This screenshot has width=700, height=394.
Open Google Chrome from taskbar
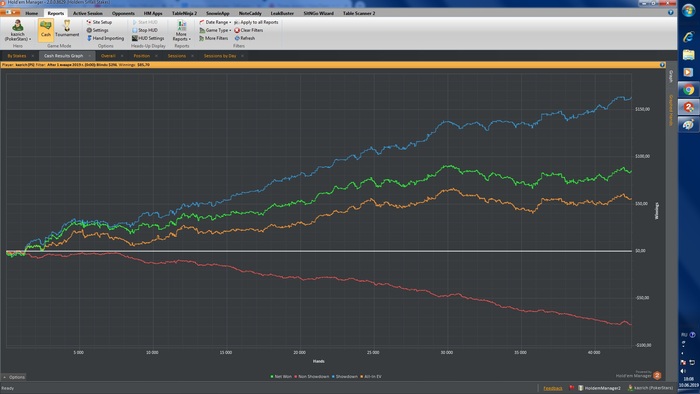(x=688, y=90)
